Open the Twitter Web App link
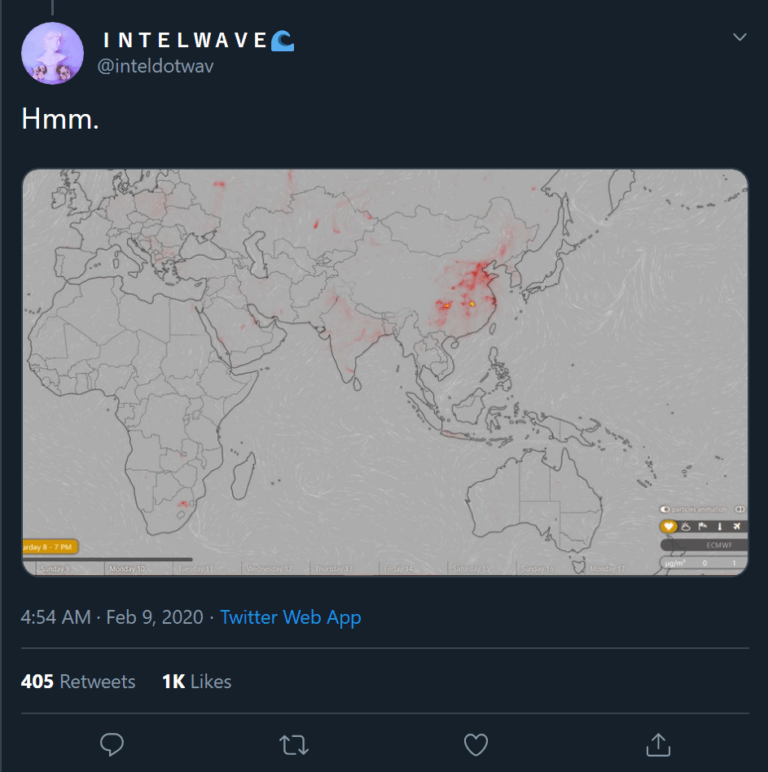 pyautogui.click(x=290, y=617)
